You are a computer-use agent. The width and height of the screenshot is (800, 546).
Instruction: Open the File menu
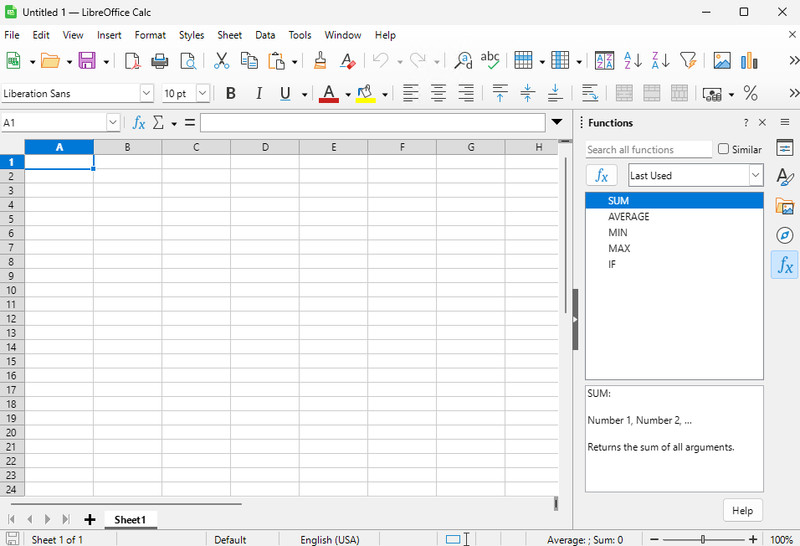coord(12,35)
